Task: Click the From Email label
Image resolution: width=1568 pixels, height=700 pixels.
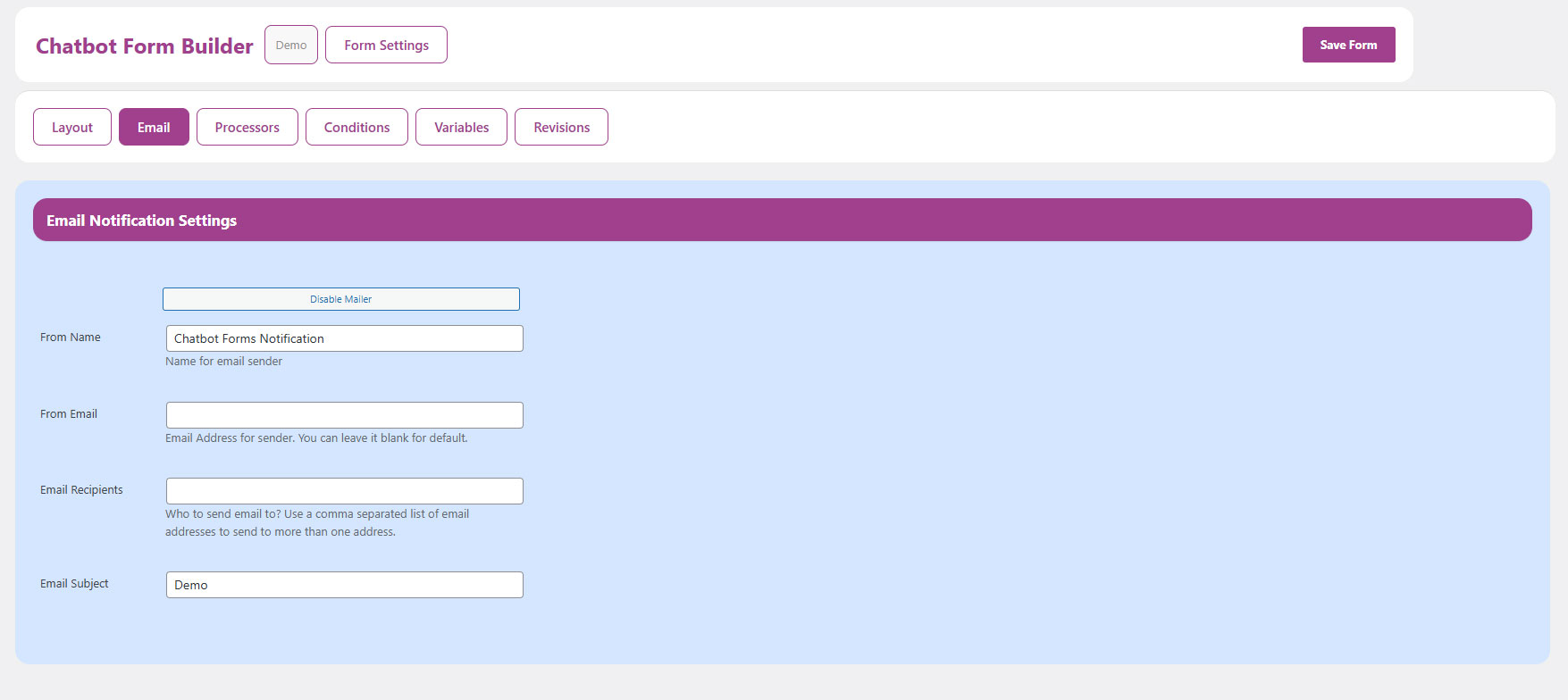Action: click(69, 414)
